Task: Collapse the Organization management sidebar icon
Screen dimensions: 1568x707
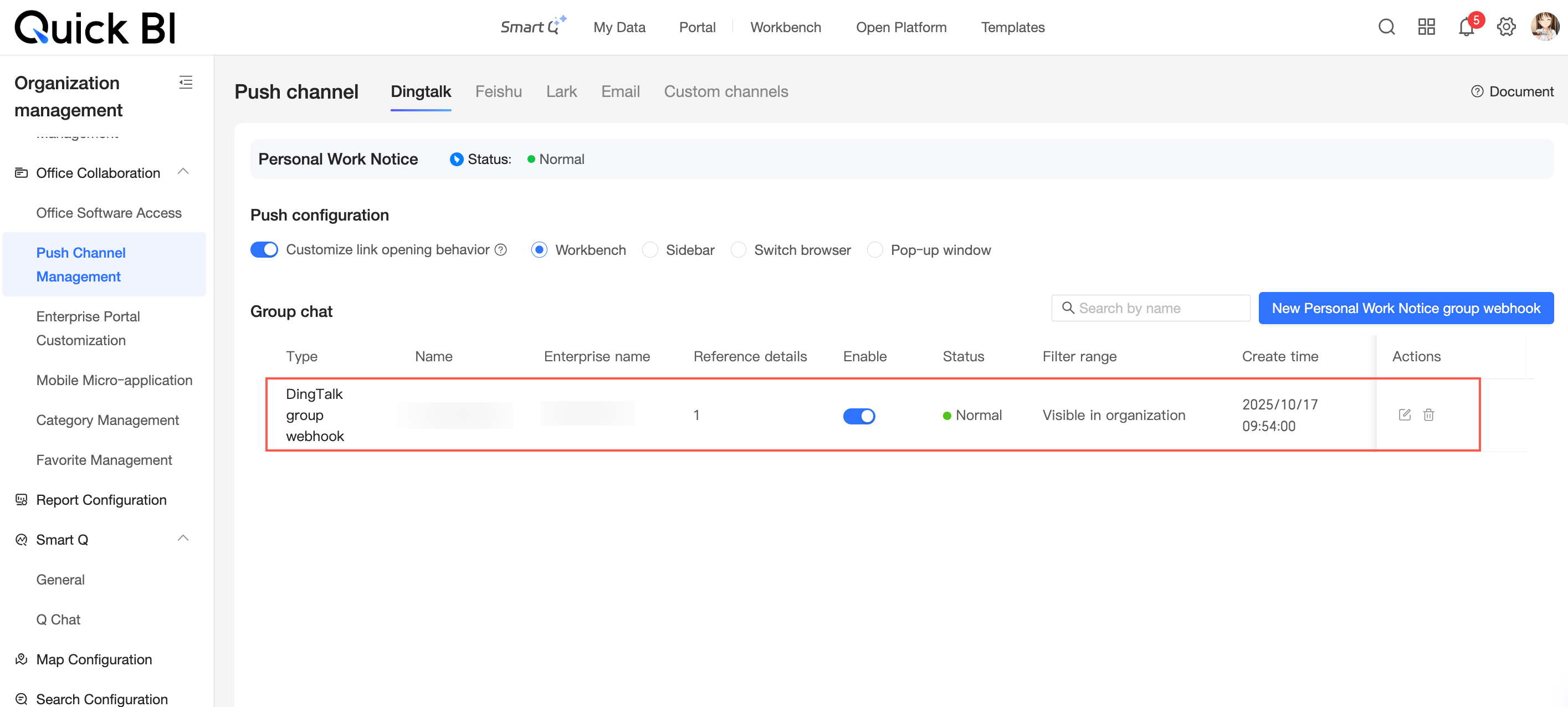Action: 186,82
